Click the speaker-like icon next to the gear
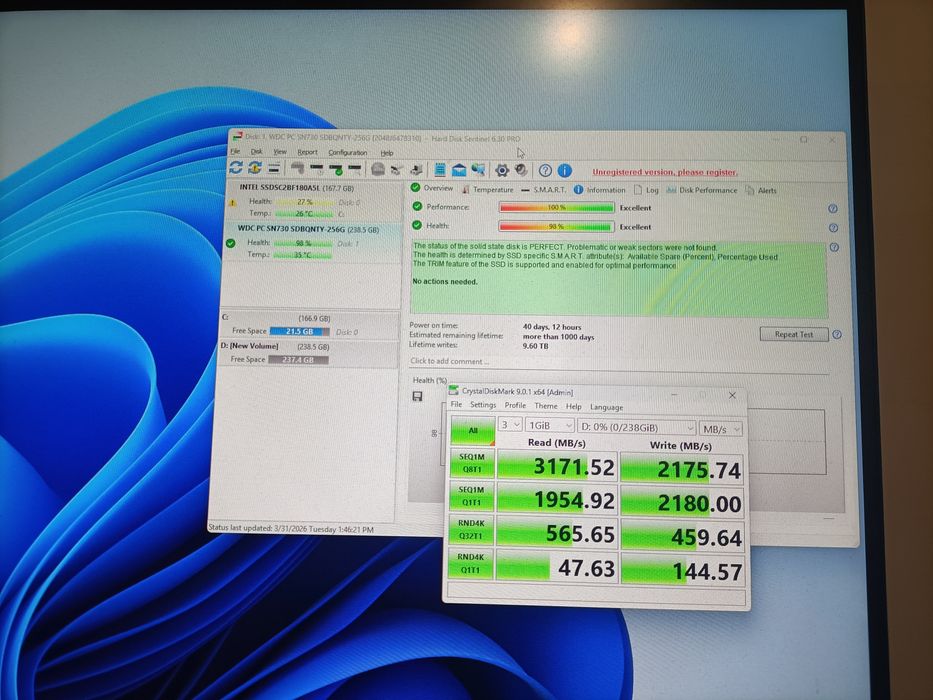This screenshot has height=700, width=933. pyautogui.click(x=521, y=171)
